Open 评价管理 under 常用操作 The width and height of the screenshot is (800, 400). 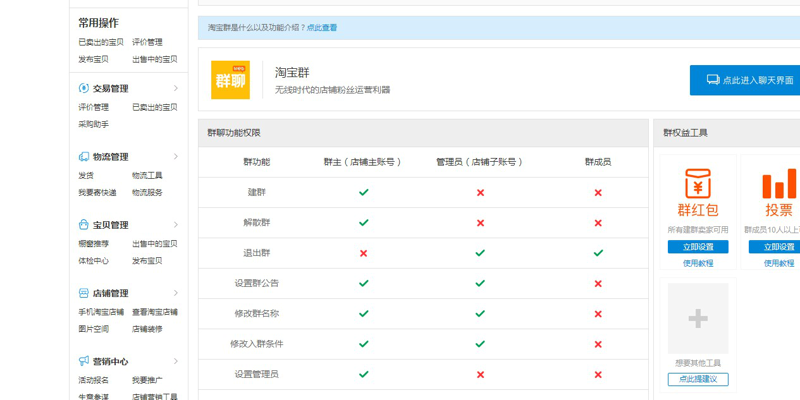pyautogui.click(x=147, y=42)
